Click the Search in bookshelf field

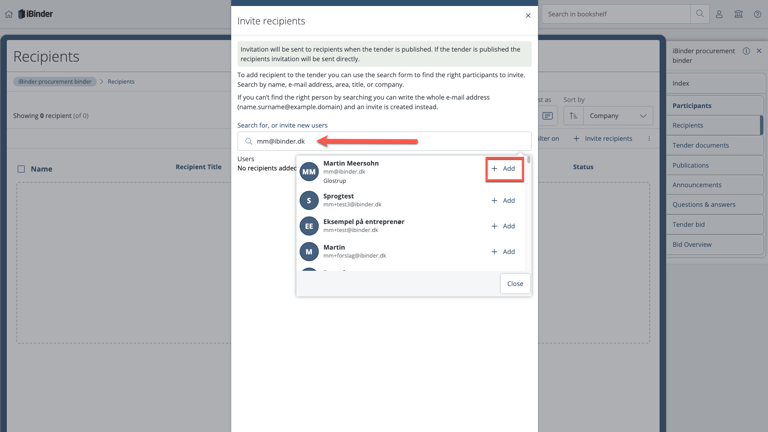coord(616,14)
